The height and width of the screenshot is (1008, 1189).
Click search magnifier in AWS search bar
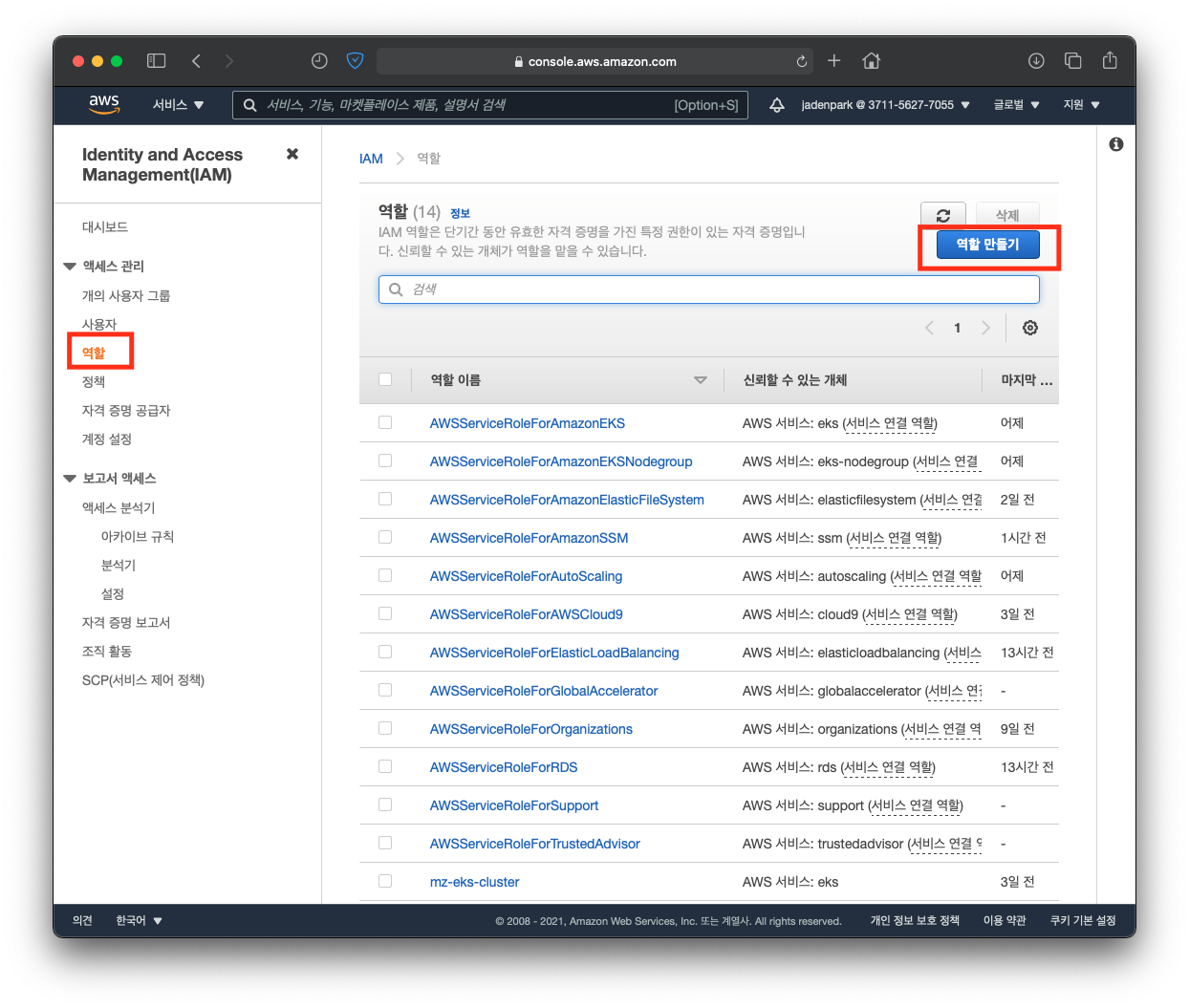coord(249,105)
